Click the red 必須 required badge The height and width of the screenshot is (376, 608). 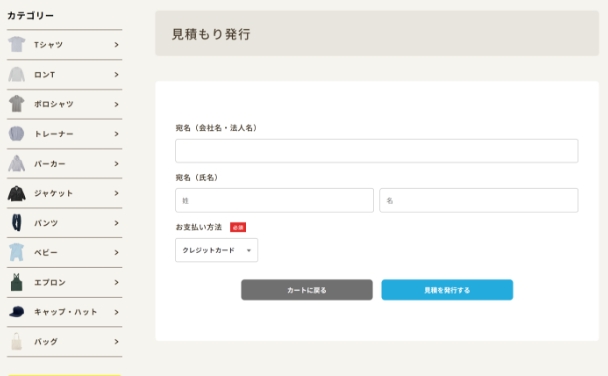tap(238, 227)
